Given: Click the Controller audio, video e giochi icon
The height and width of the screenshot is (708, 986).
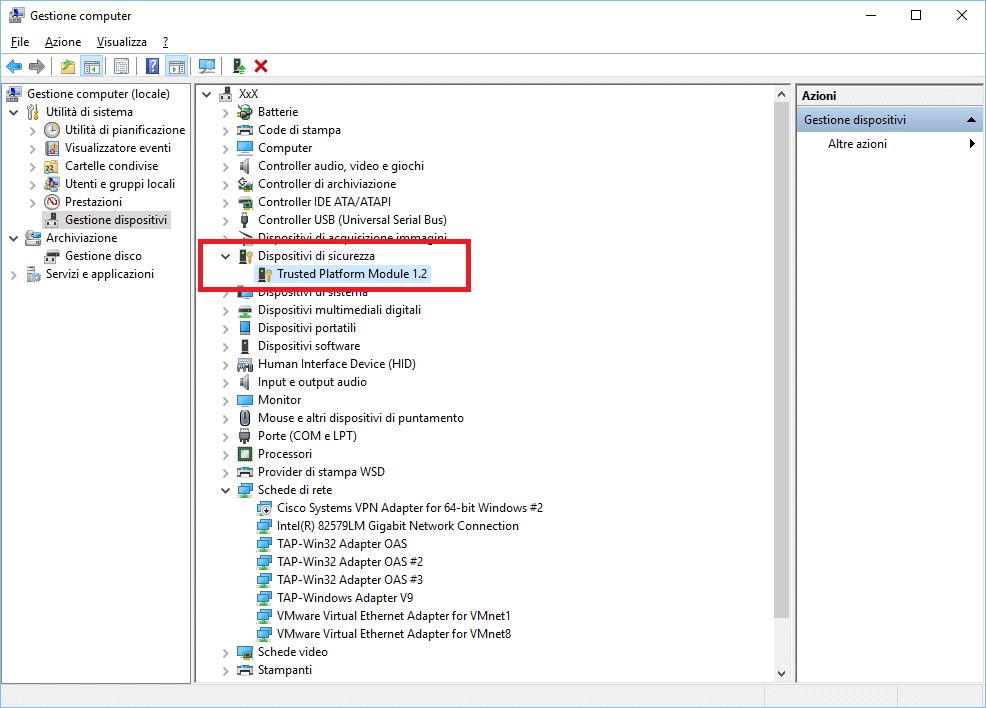Looking at the screenshot, I should [245, 166].
